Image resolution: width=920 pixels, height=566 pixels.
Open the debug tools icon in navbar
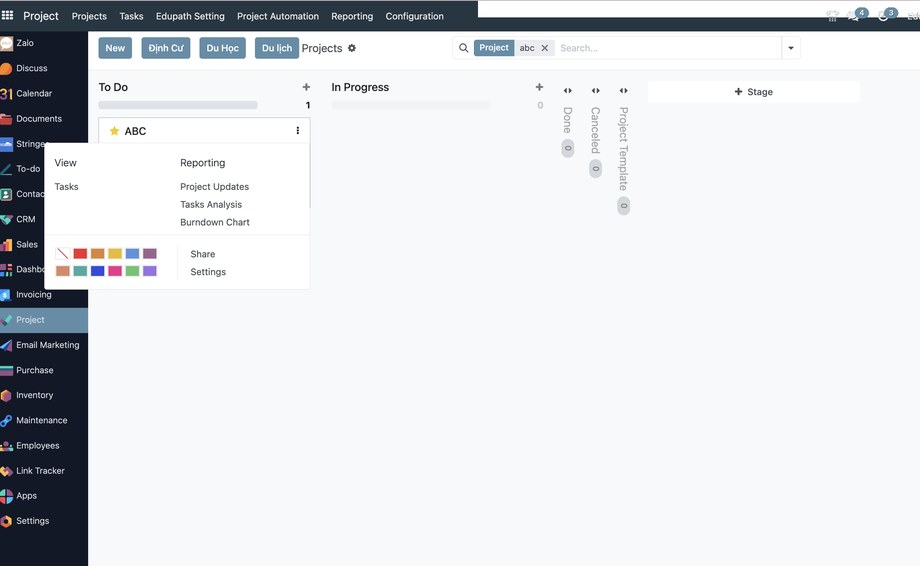832,16
